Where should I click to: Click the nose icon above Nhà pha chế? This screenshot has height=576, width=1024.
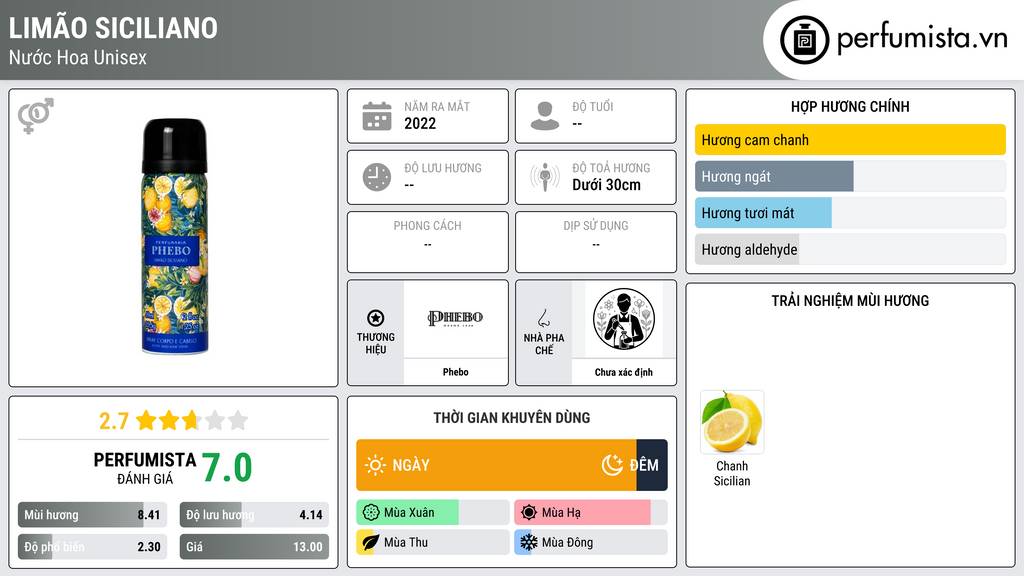click(x=543, y=318)
